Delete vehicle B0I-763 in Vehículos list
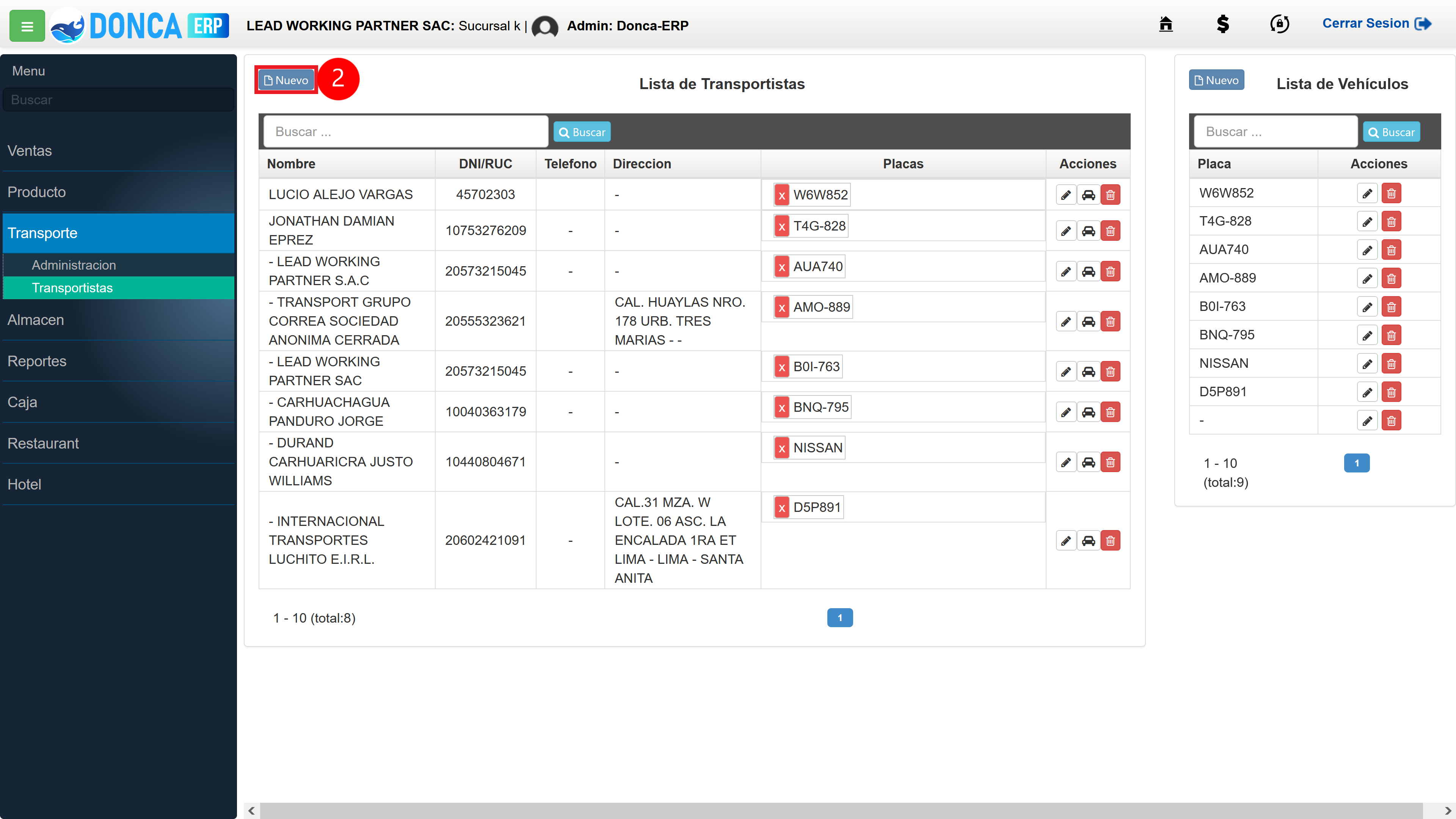This screenshot has height=819, width=1456. (x=1392, y=307)
